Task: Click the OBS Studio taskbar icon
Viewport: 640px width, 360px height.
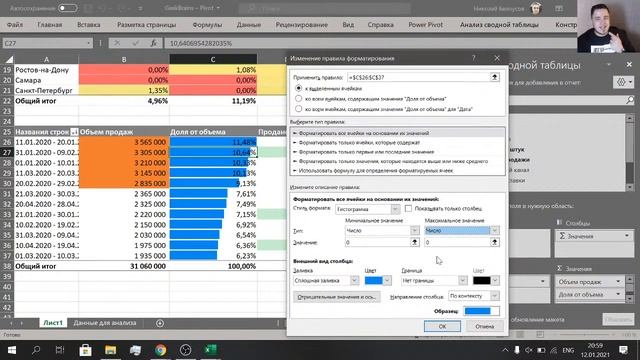Action: (x=185, y=350)
